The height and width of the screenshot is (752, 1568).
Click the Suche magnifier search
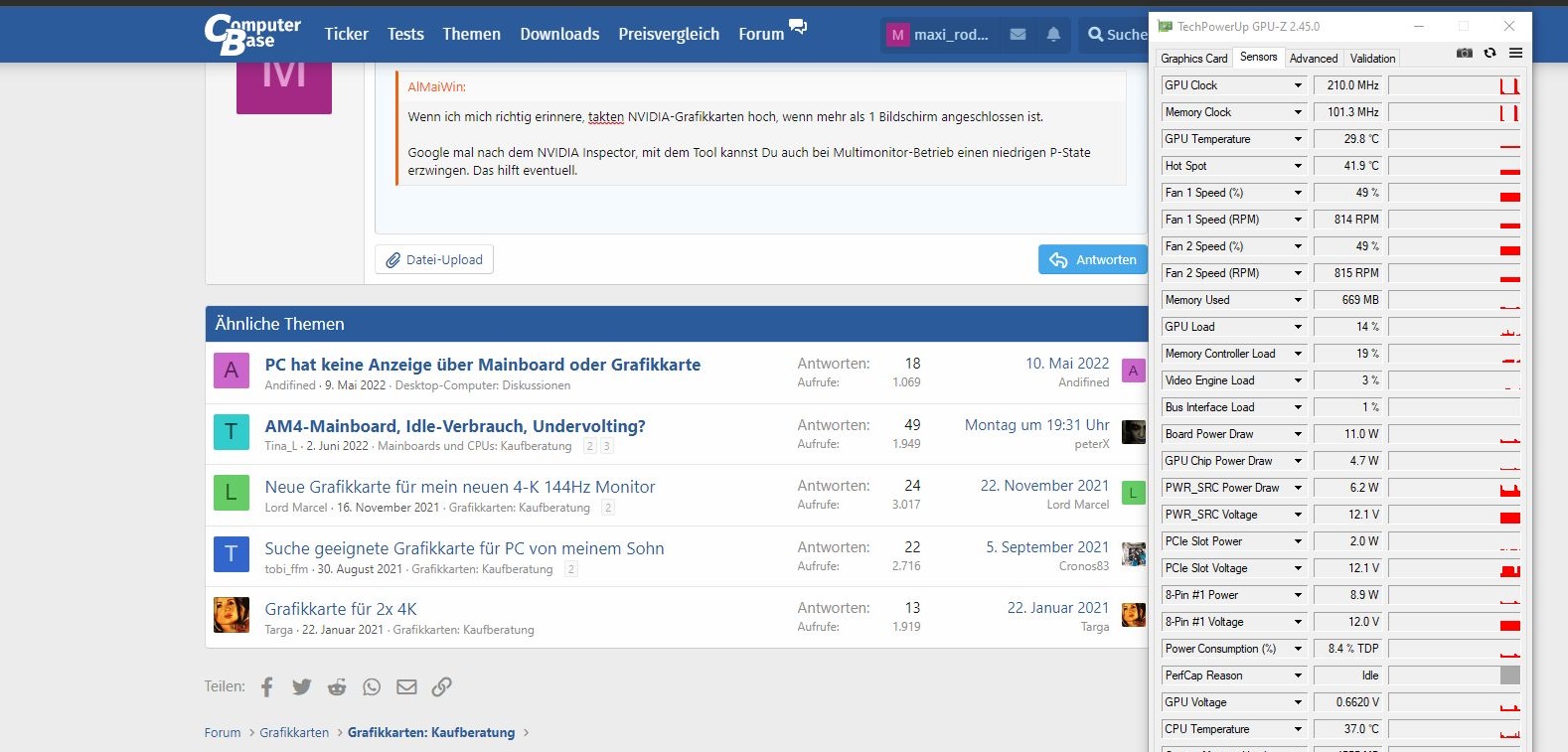click(1117, 34)
